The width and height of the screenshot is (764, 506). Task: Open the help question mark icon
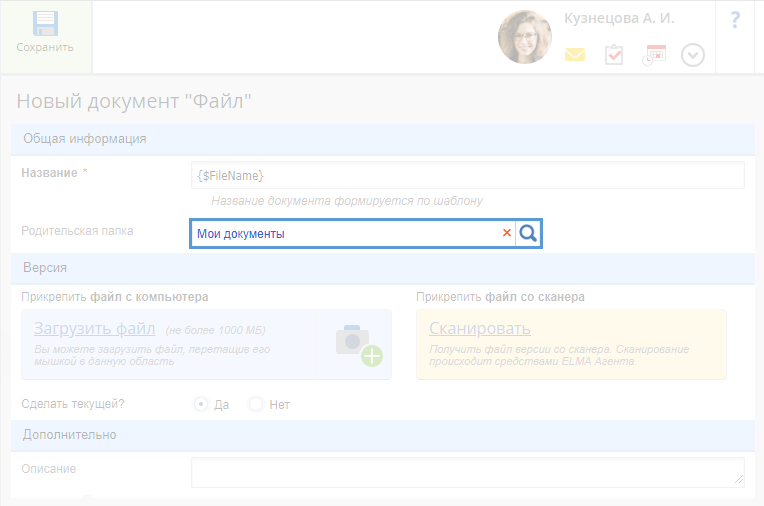pos(735,20)
